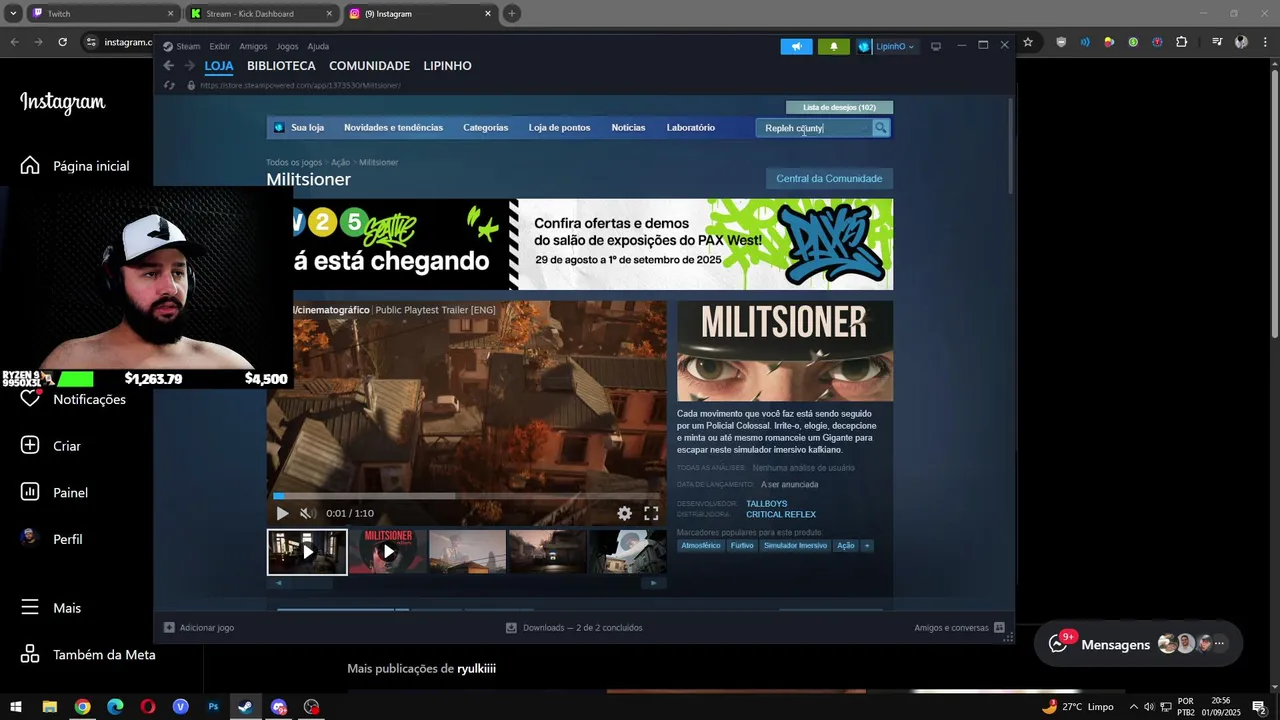Open Amigos e conversas
The image size is (1280, 720).
click(959, 628)
